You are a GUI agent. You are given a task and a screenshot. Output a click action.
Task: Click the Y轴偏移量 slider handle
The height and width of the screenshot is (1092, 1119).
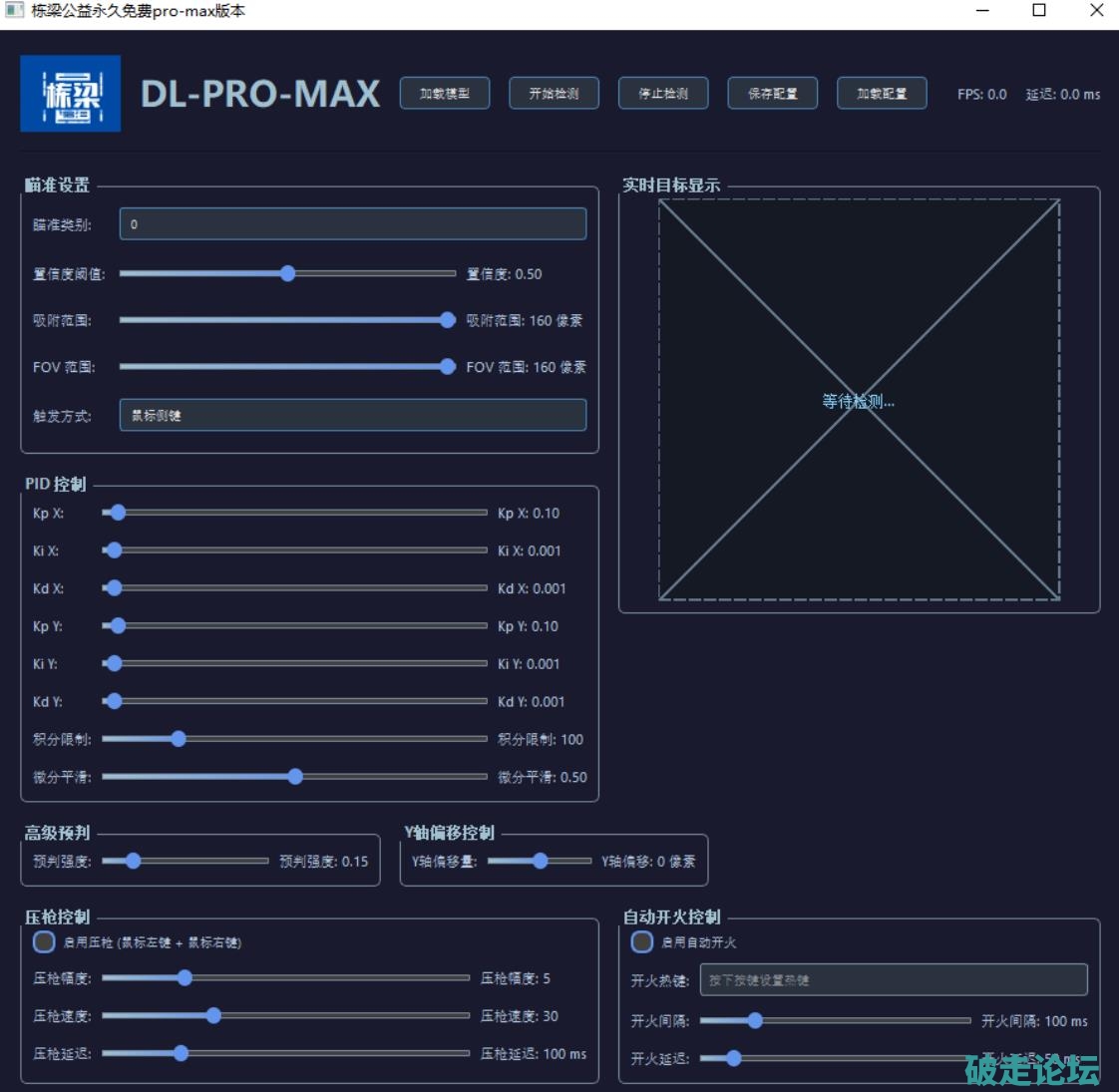point(540,861)
